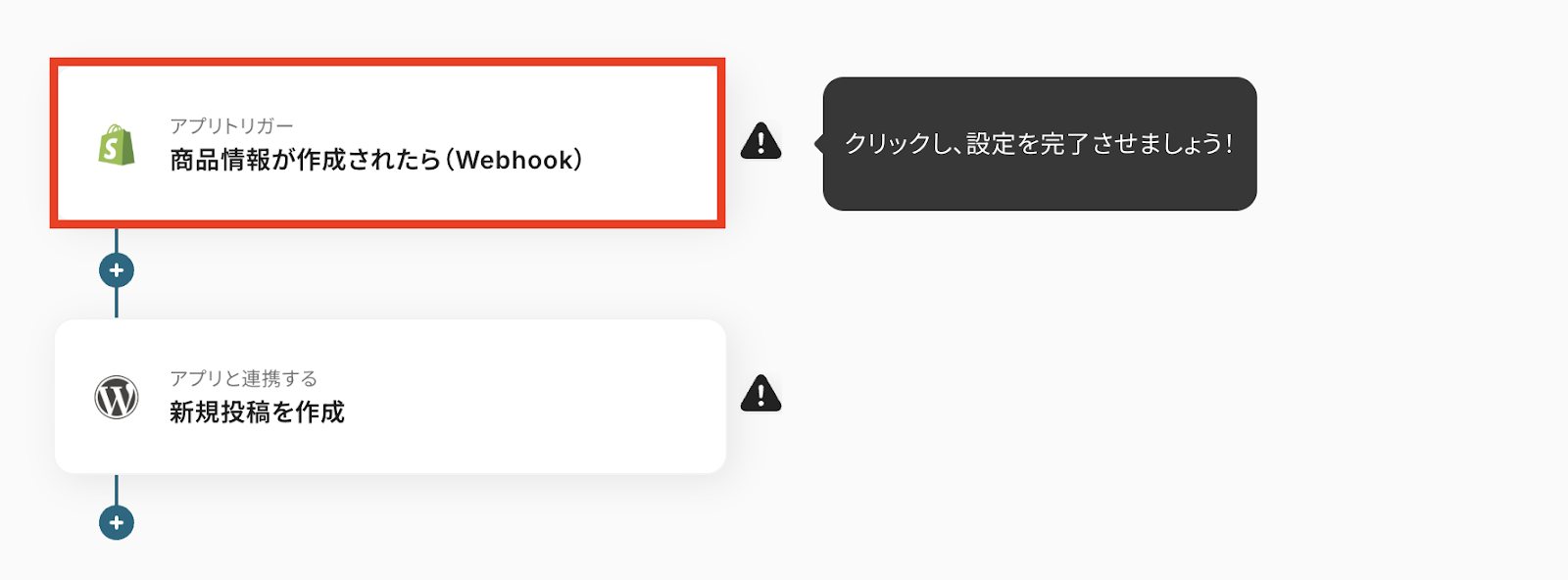Click the warning triangle beside 新規投稿を作成
1568x580 pixels.
(x=760, y=393)
